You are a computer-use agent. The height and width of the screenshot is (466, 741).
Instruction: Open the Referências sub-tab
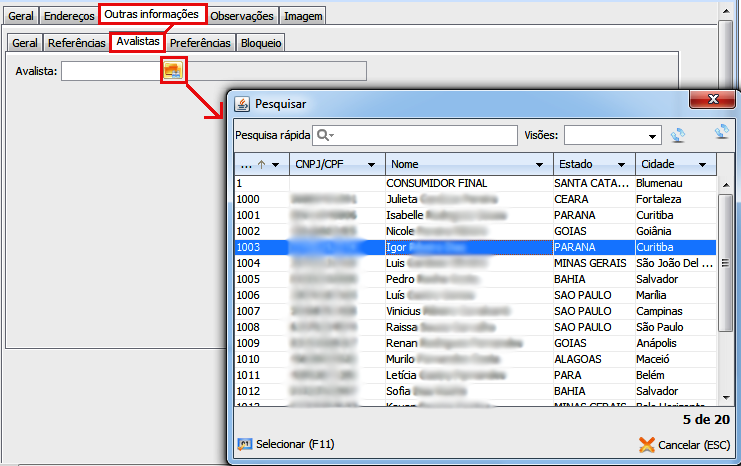(77, 43)
